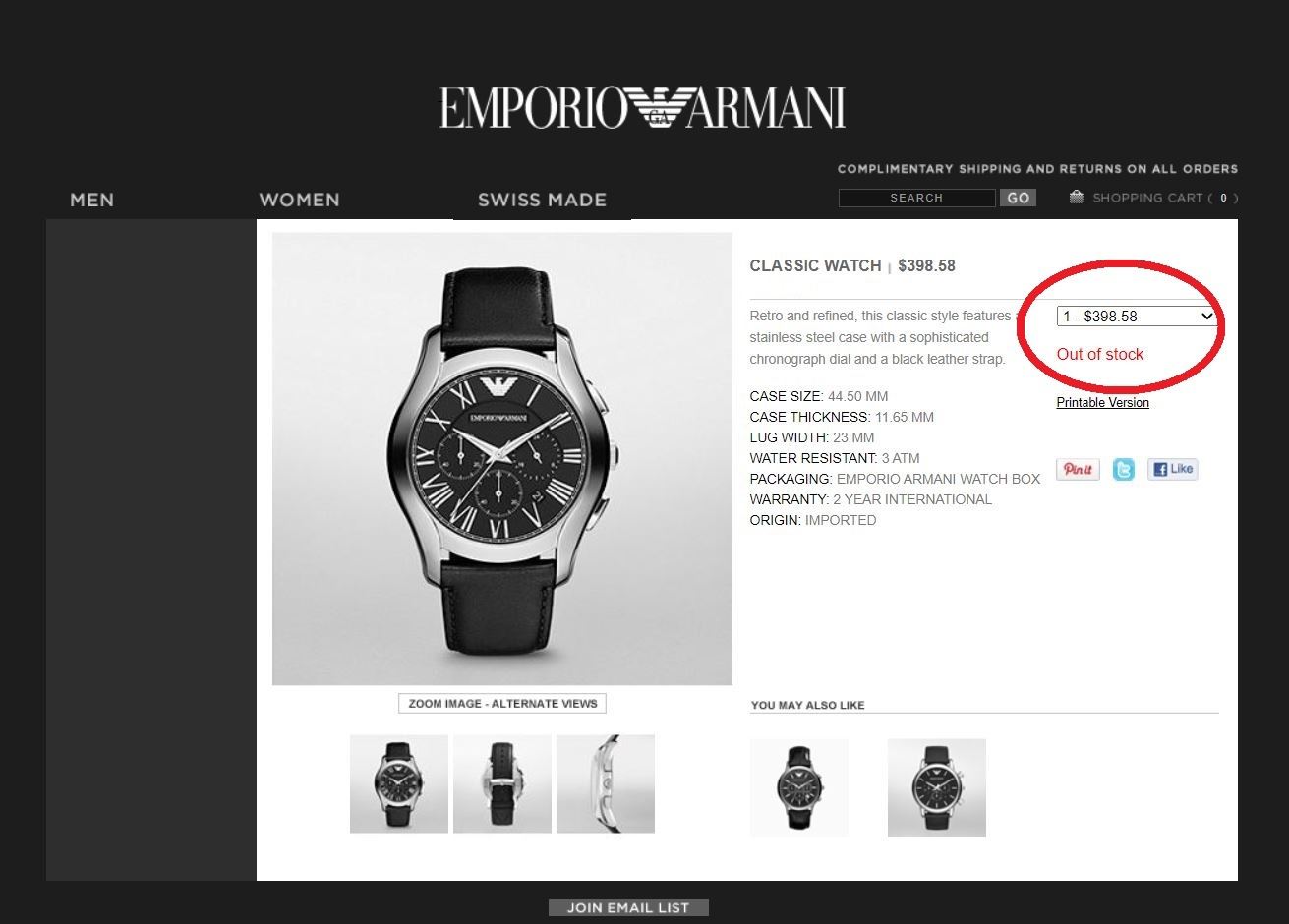Click the Join Email List button

(628, 907)
